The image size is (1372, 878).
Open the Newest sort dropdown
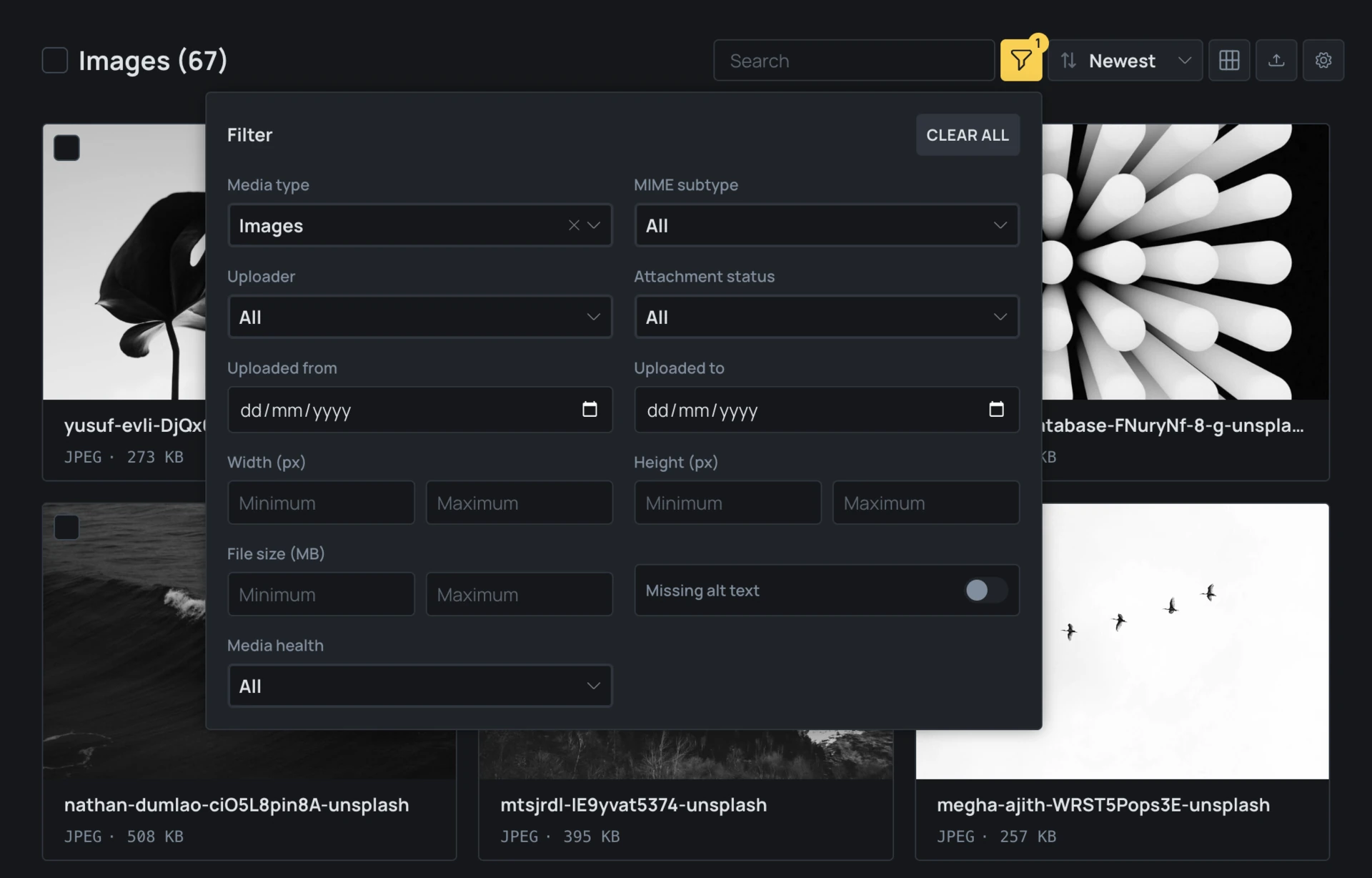coord(1125,60)
